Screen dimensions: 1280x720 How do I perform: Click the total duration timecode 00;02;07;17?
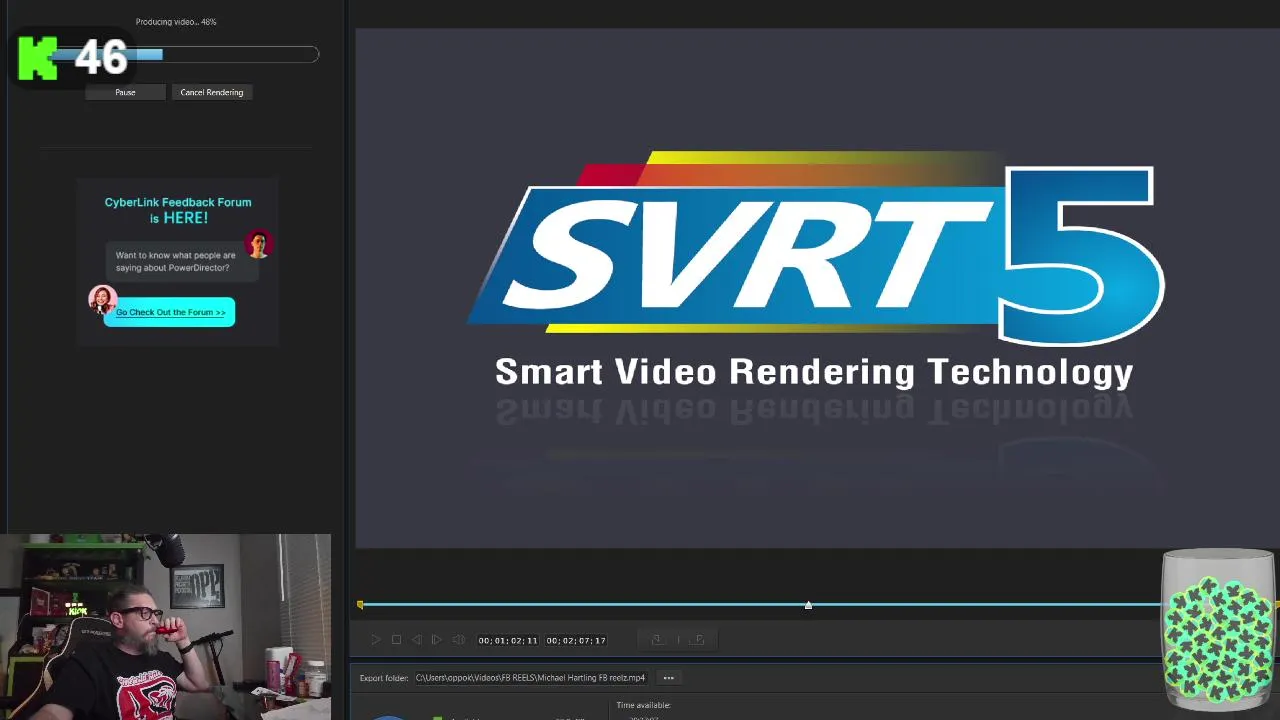coord(576,640)
